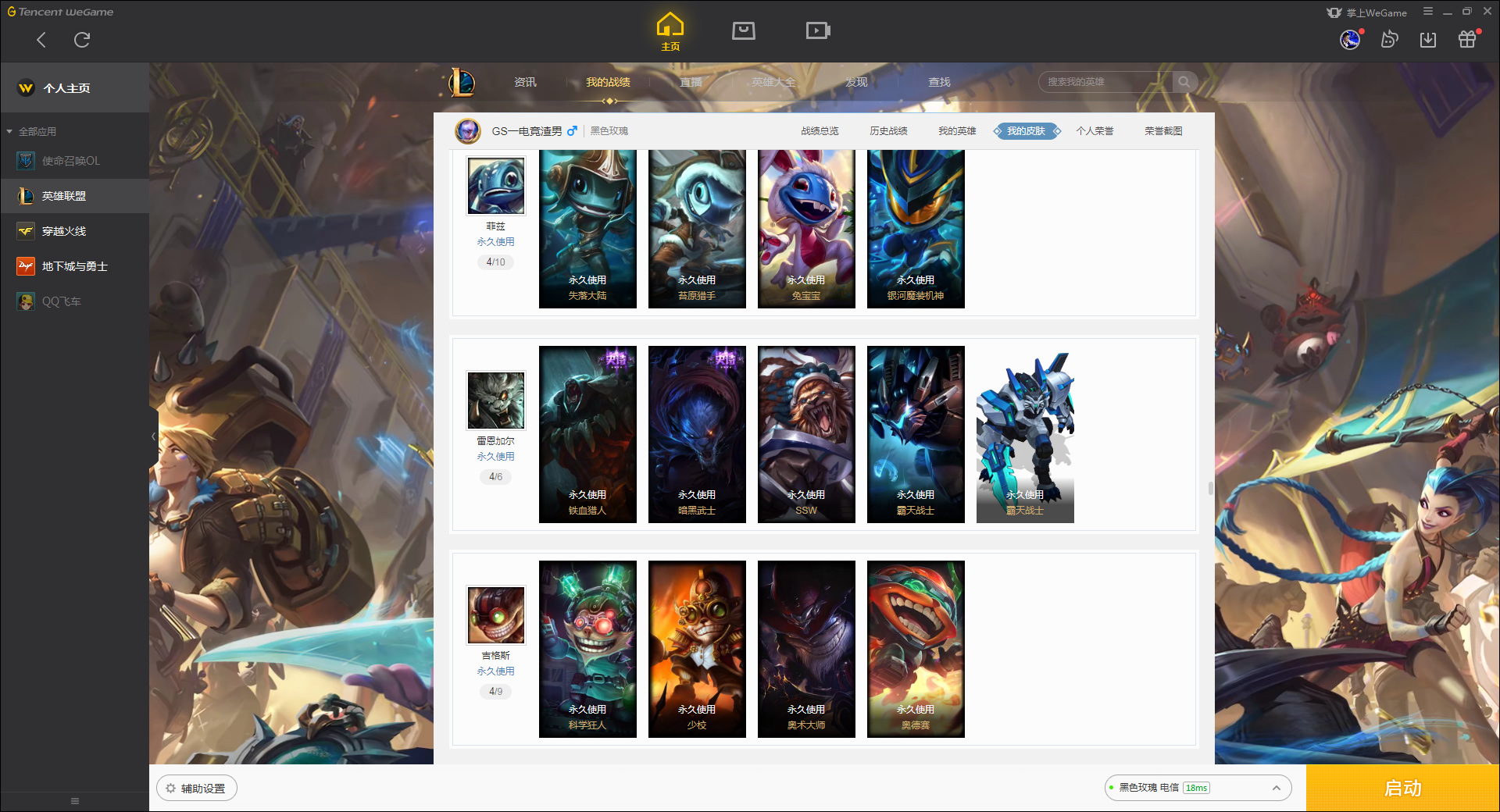This screenshot has height=812, width=1500.
Task: Open the gift box icon
Action: (x=1467, y=39)
